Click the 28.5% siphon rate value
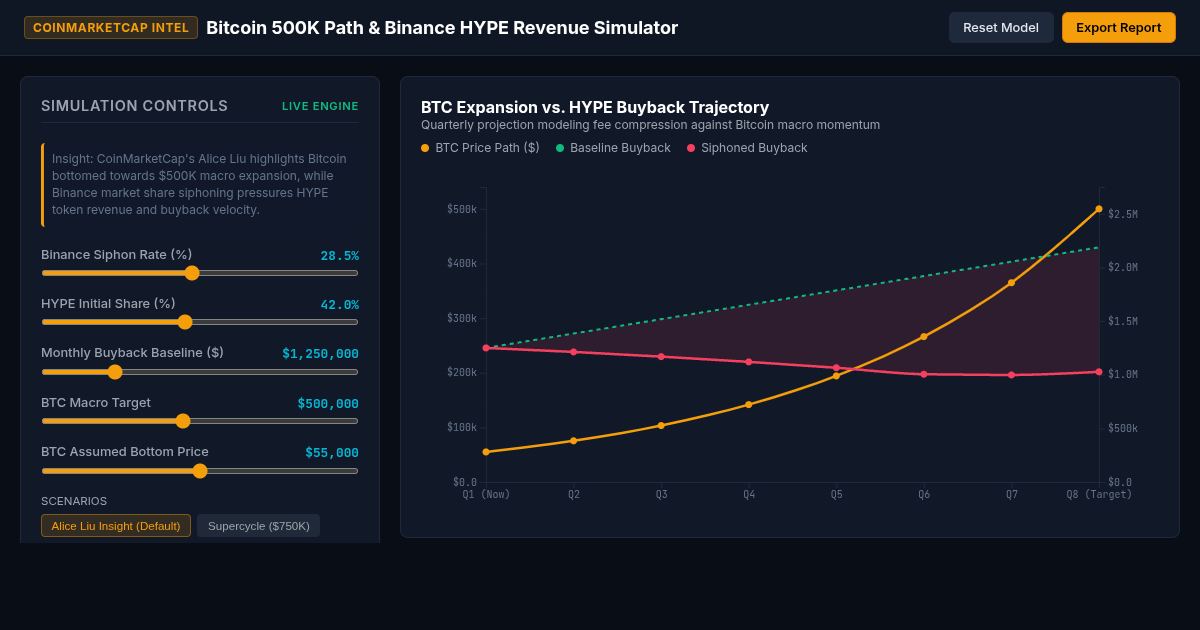 click(x=339, y=256)
